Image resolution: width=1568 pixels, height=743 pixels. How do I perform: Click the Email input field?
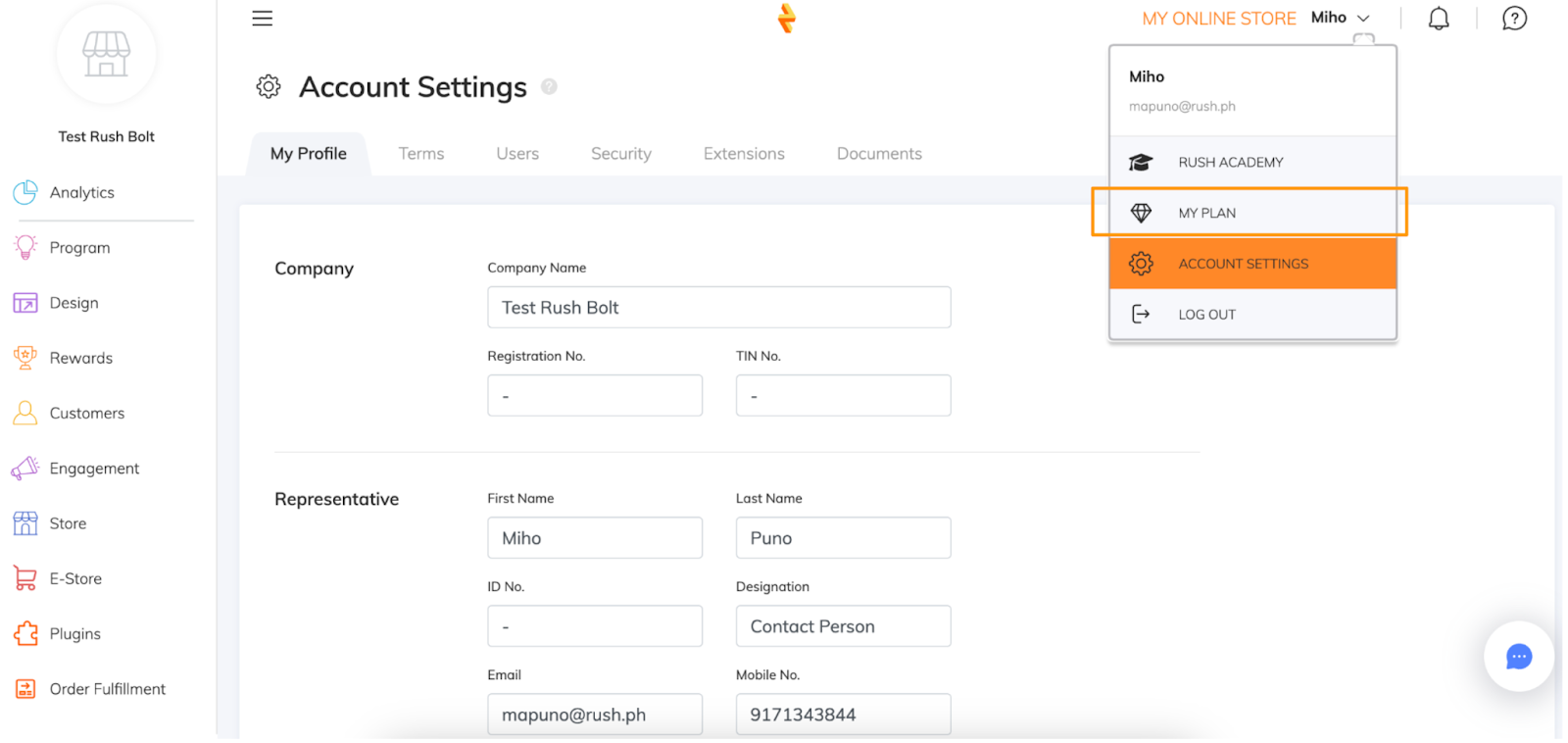coord(595,714)
